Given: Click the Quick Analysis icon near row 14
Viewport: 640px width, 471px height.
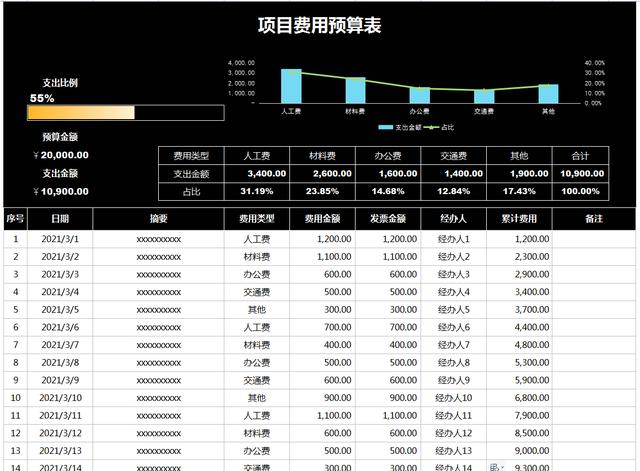Looking at the screenshot, I should point(493,465).
